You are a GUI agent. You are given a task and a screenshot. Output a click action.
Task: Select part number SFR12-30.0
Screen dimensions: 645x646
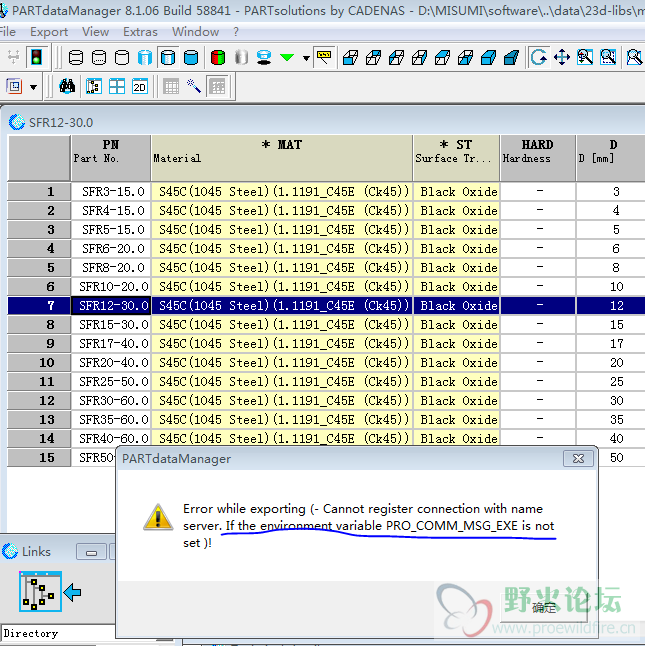point(111,305)
